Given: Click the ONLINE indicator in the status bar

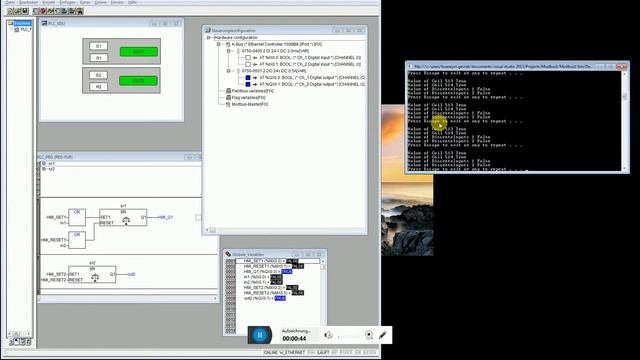Looking at the screenshot, I should [x=271, y=352].
